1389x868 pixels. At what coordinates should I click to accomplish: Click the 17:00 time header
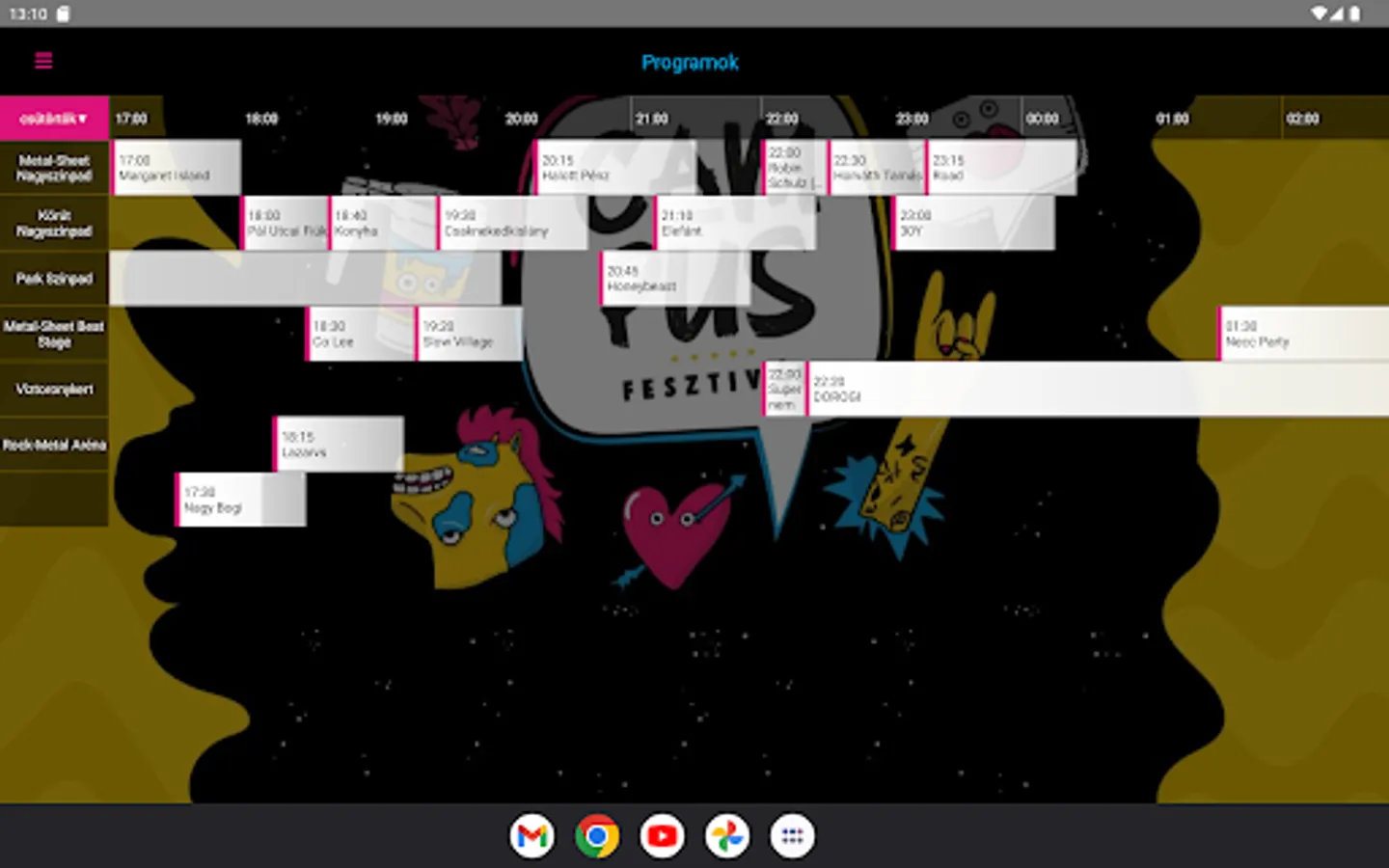click(131, 119)
